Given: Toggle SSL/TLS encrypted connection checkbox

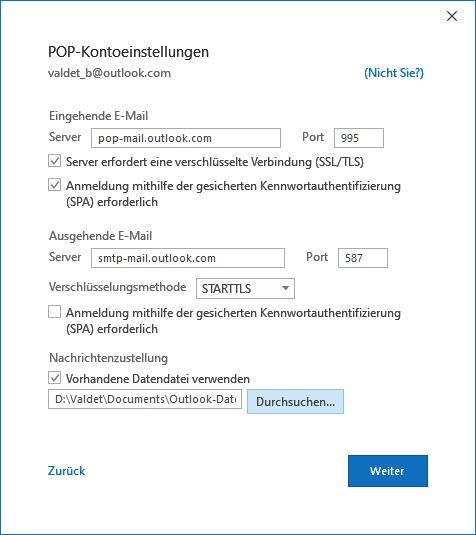Looking at the screenshot, I should [x=55, y=161].
